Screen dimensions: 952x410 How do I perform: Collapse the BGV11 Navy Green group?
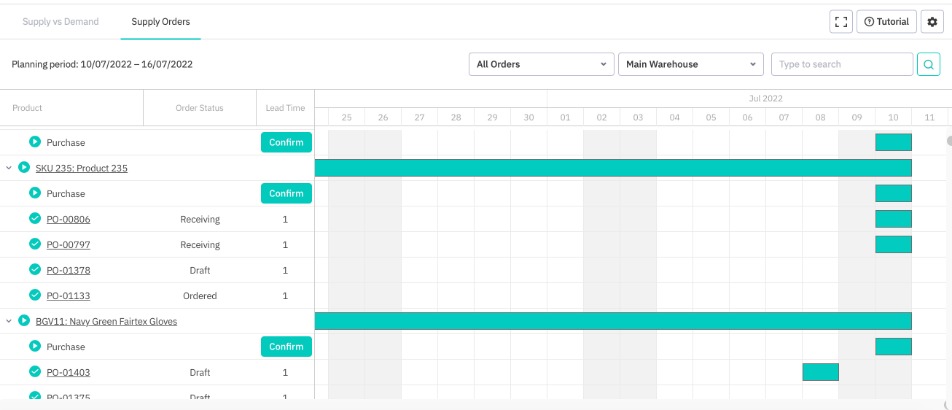[9, 321]
